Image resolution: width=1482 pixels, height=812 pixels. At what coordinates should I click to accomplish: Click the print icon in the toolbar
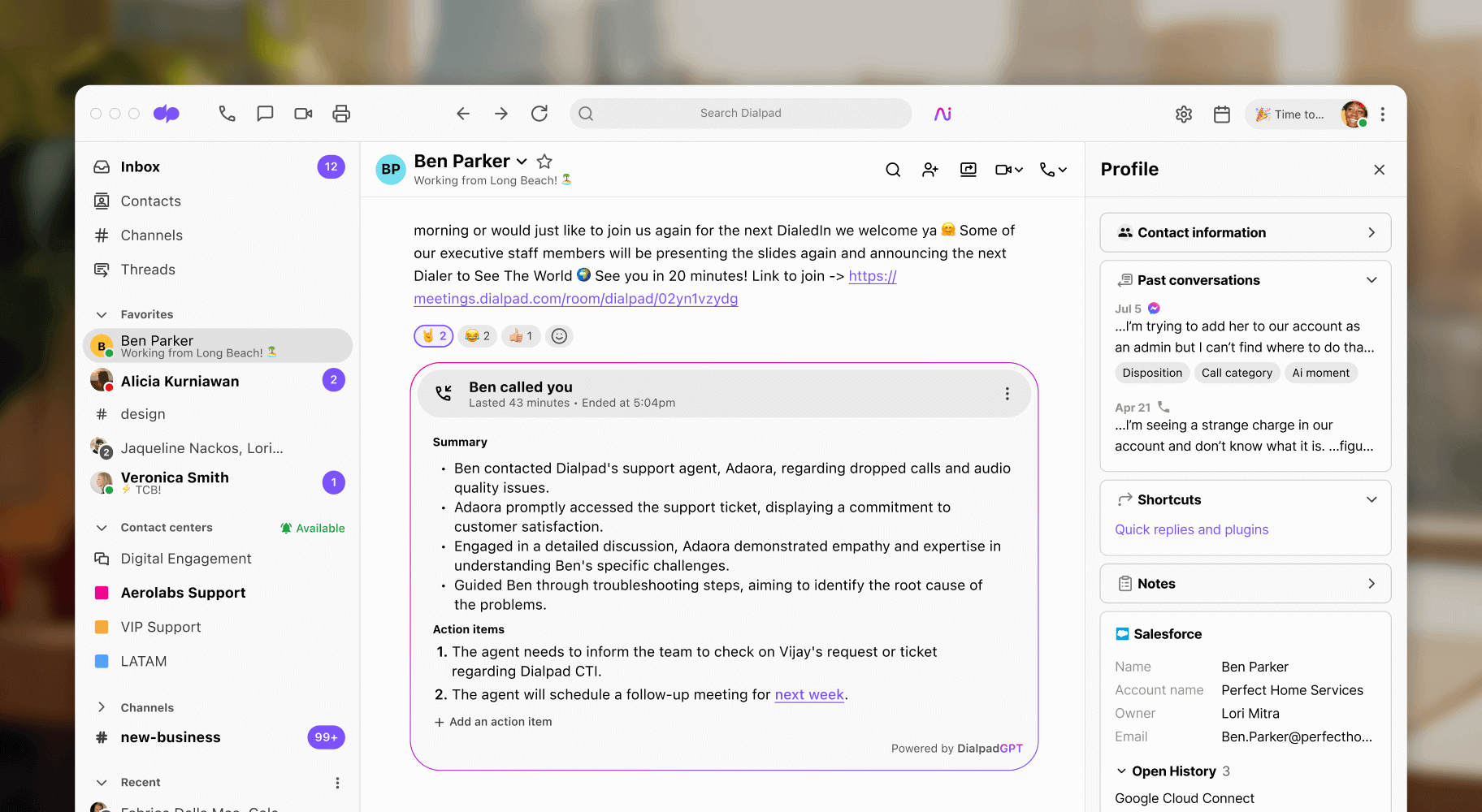point(341,114)
